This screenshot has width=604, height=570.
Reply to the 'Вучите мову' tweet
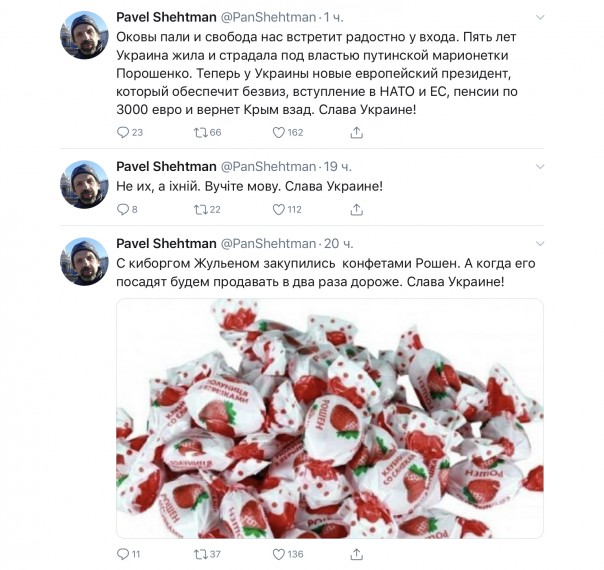tap(124, 209)
